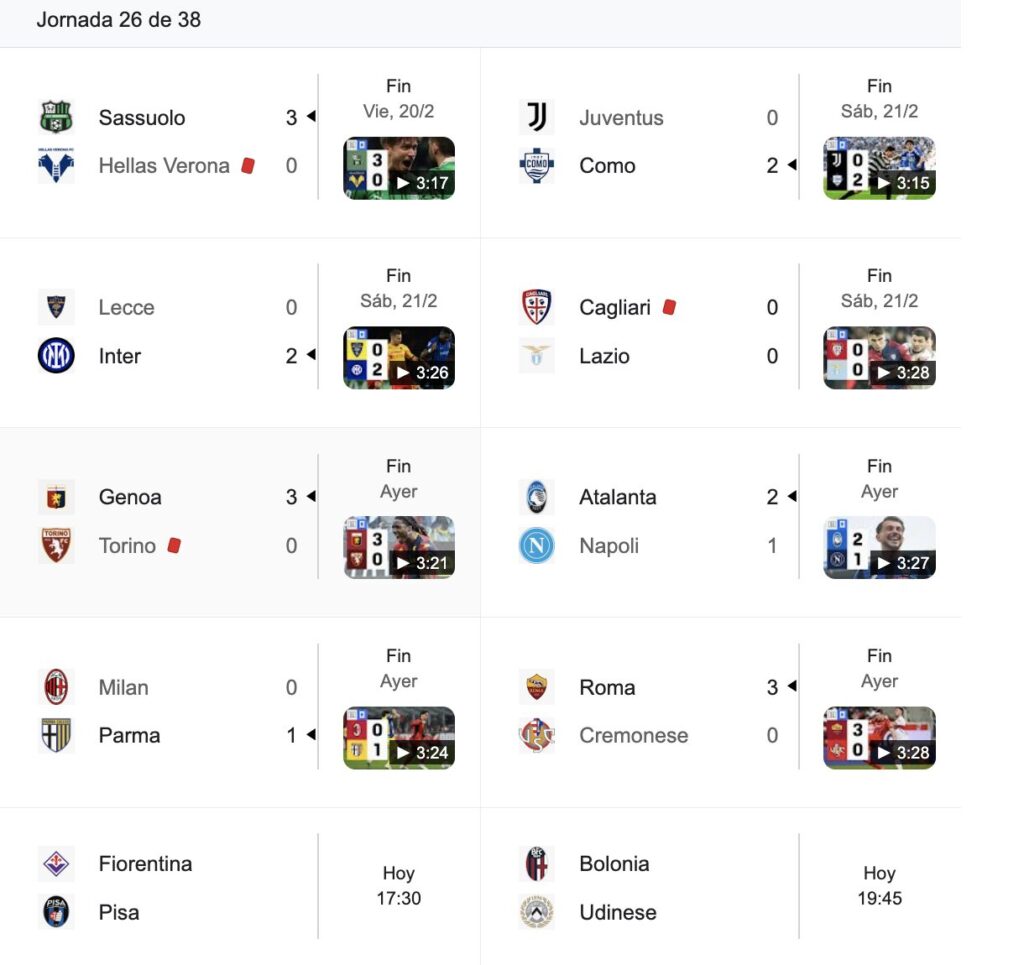Viewport: 1024px width, 965px height.
Task: Open the Bolonia vs Udinese 19:45 match
Action: click(x=879, y=886)
